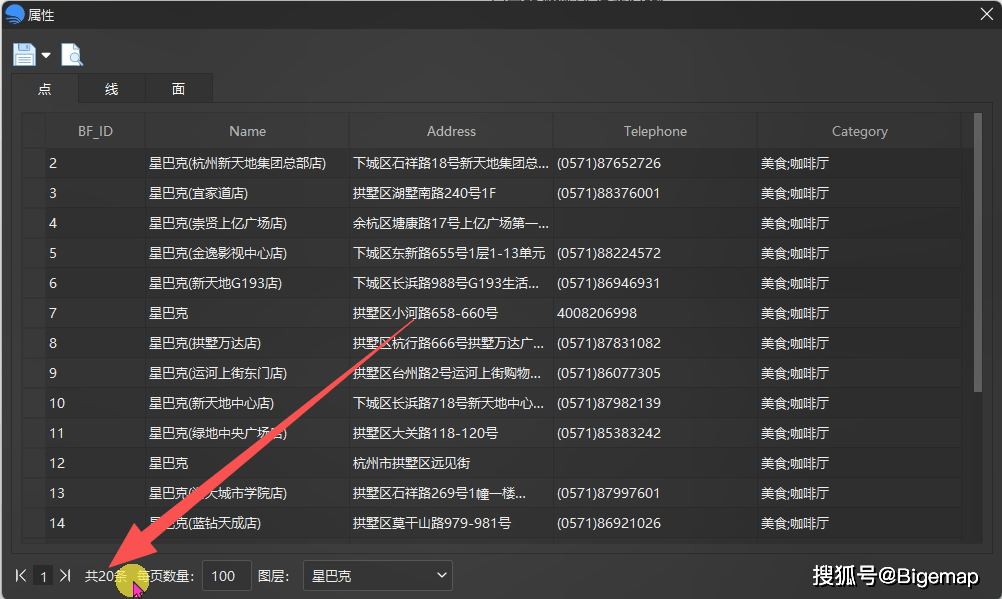Viewport: 1002px width, 599px height.
Task: Open the save icon dropdown arrow
Action: (x=46, y=56)
